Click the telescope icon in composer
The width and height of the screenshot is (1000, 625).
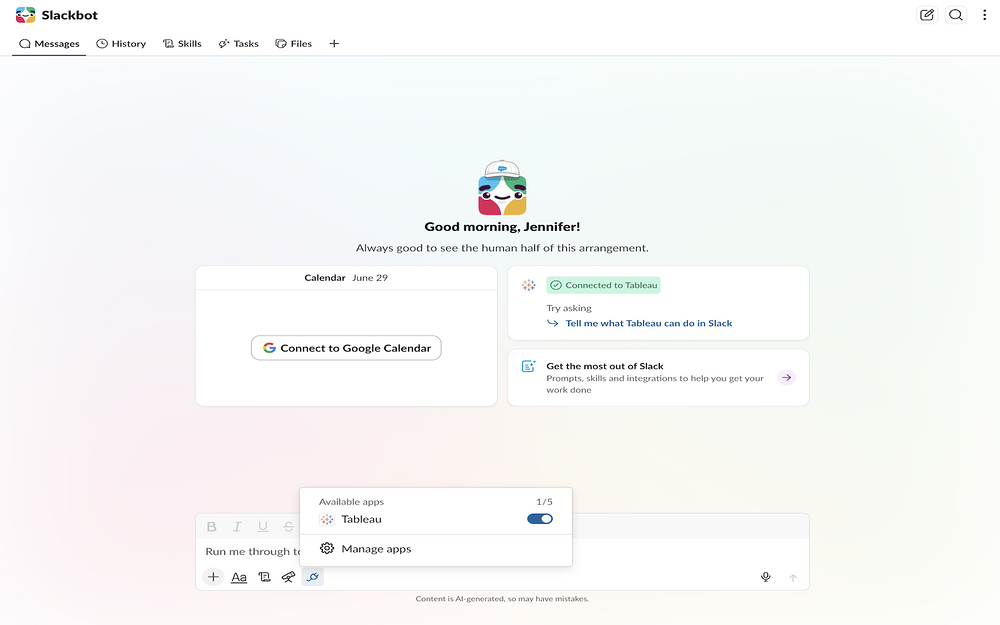point(288,577)
